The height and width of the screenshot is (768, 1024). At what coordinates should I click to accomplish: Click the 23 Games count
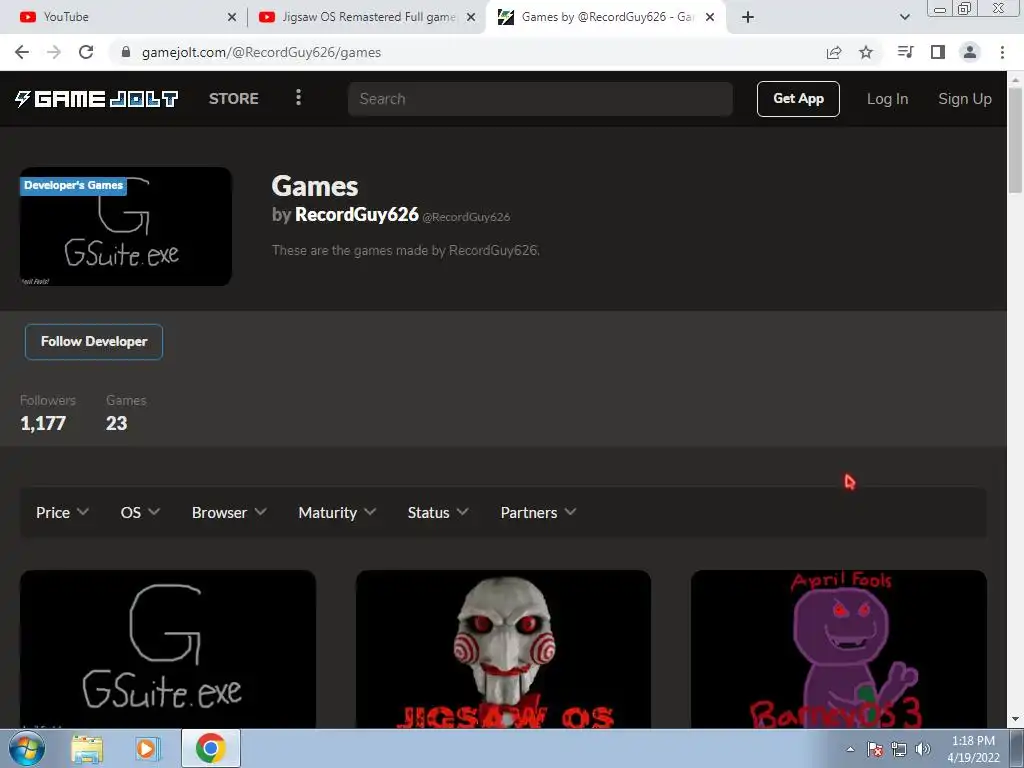point(116,423)
